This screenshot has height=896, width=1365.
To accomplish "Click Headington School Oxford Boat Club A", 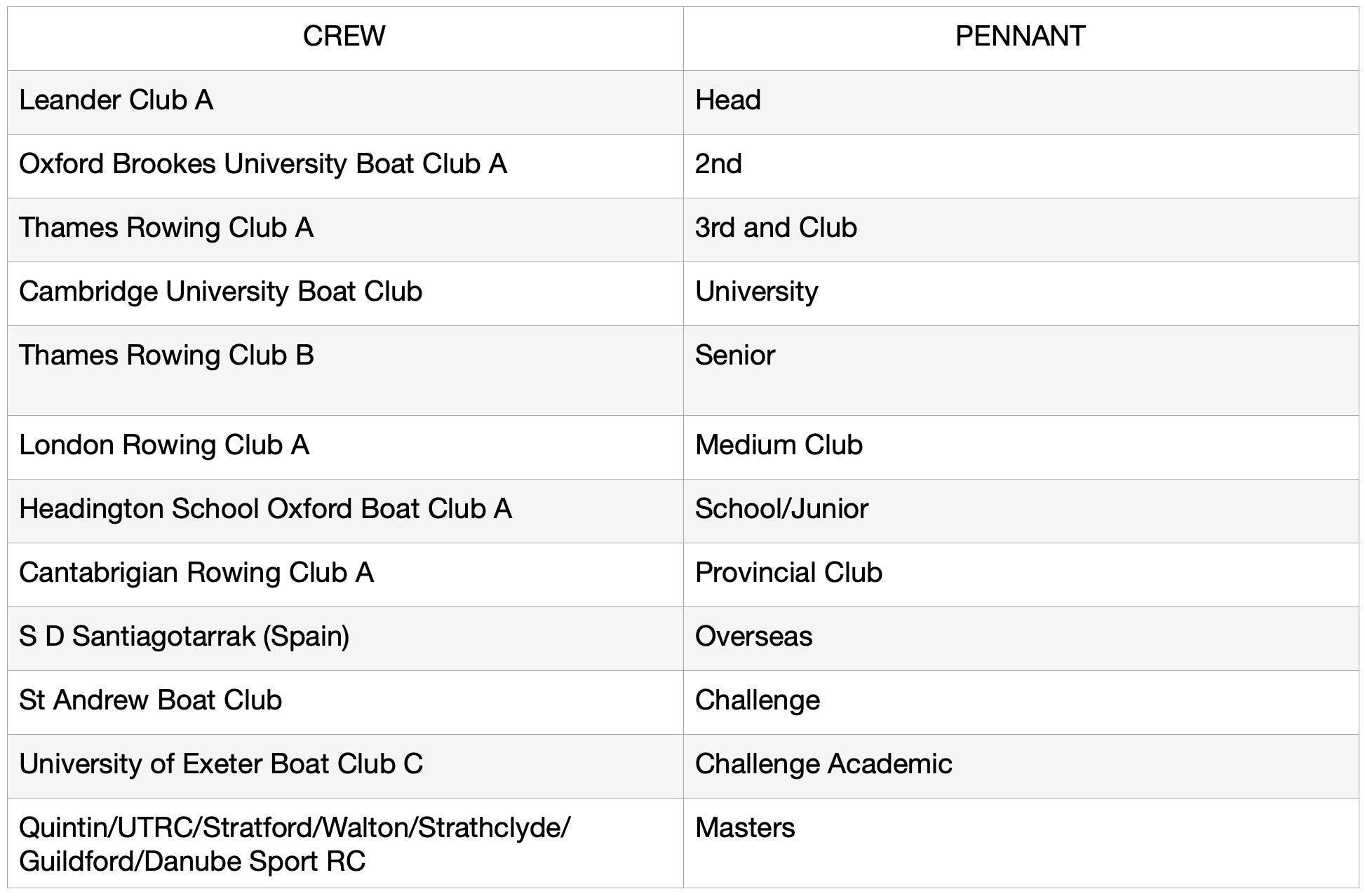I will (265, 509).
